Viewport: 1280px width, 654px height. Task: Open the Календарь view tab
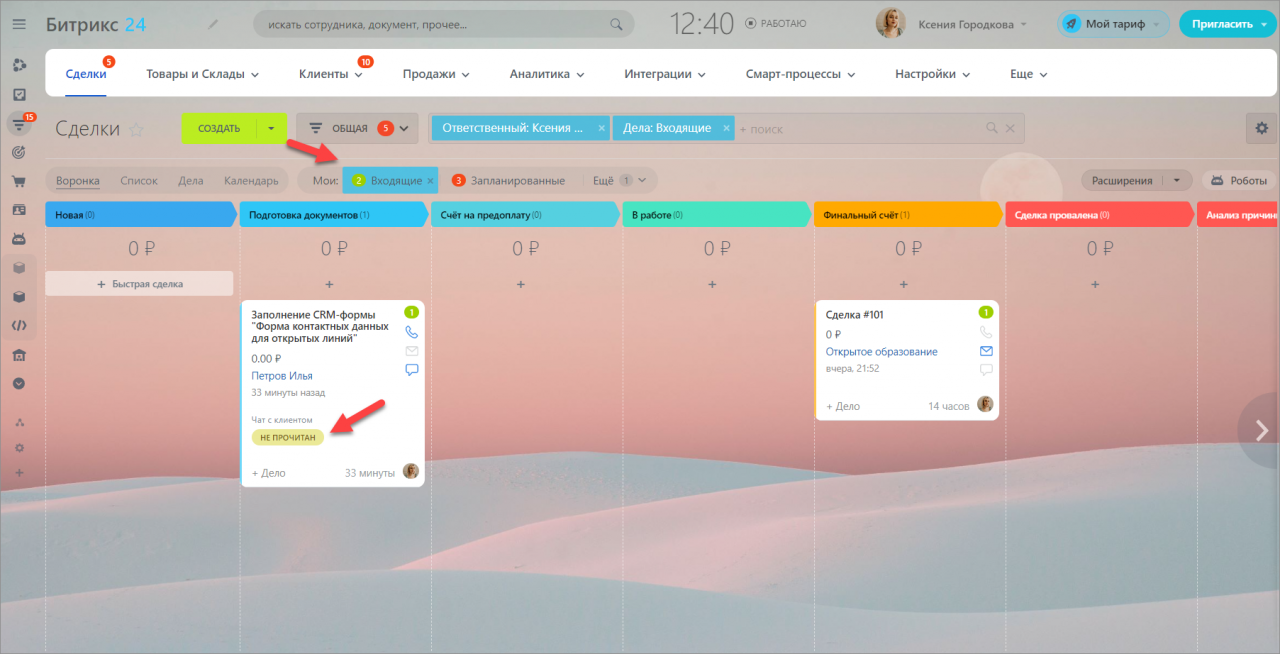pyautogui.click(x=251, y=181)
